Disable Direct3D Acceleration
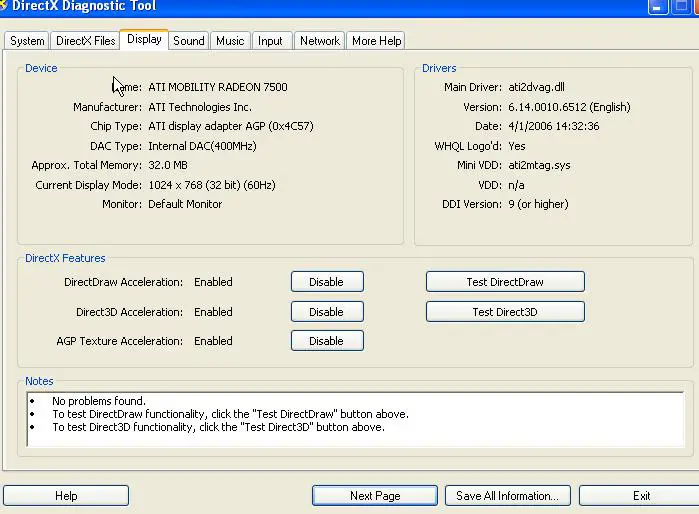Image resolution: width=699 pixels, height=514 pixels. pyautogui.click(x=326, y=312)
